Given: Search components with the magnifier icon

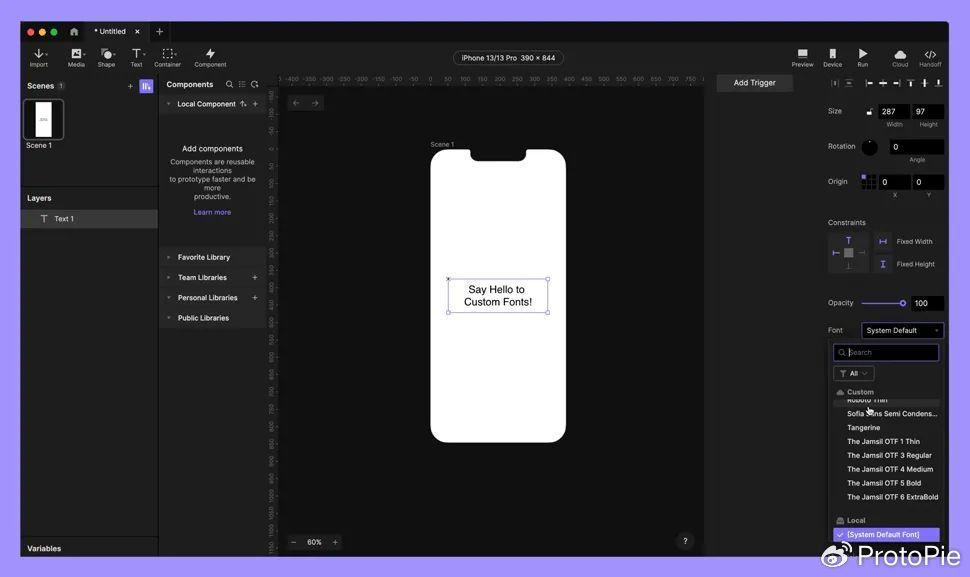Looking at the screenshot, I should click(230, 84).
